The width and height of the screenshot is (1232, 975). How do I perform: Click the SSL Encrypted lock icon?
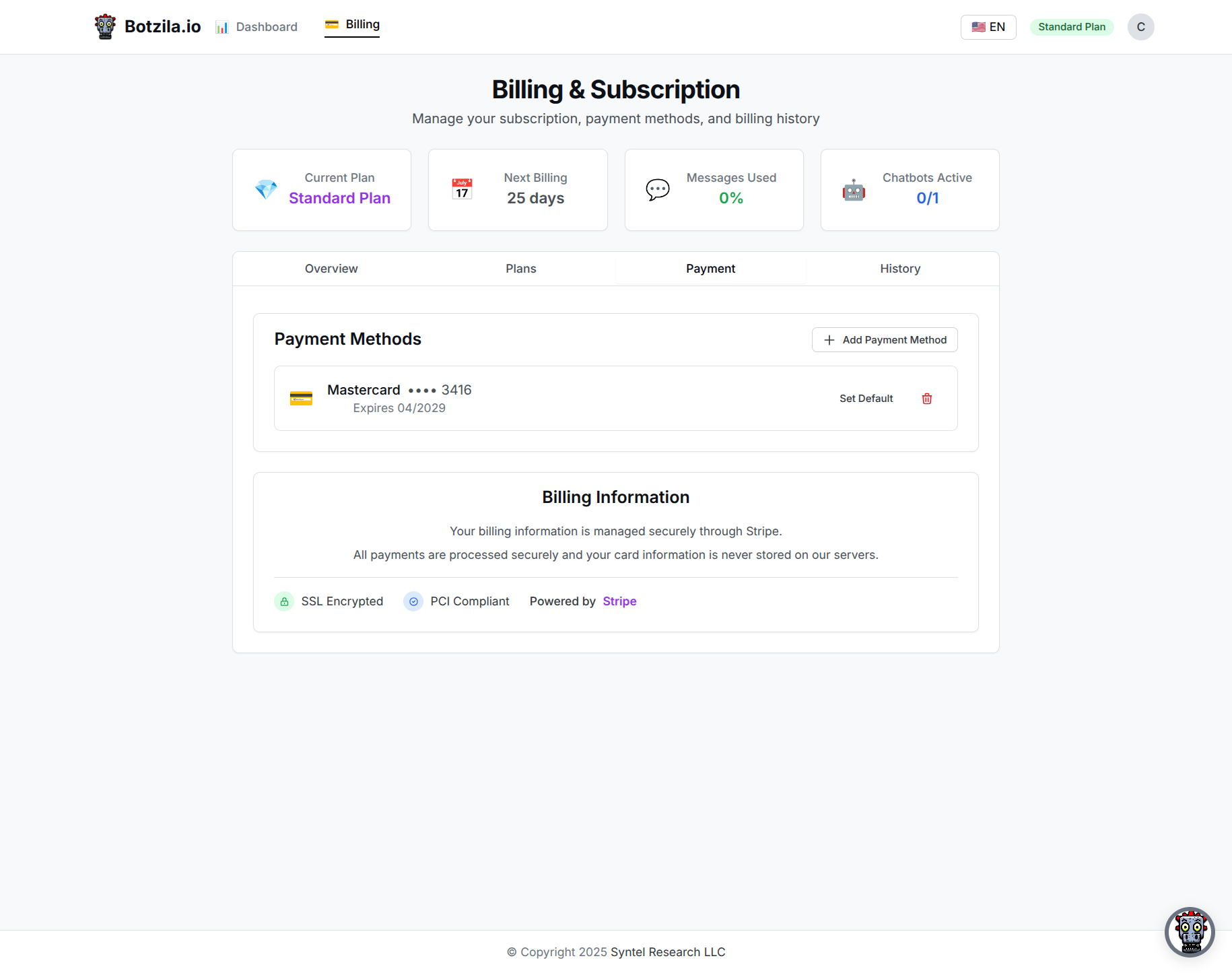(284, 601)
